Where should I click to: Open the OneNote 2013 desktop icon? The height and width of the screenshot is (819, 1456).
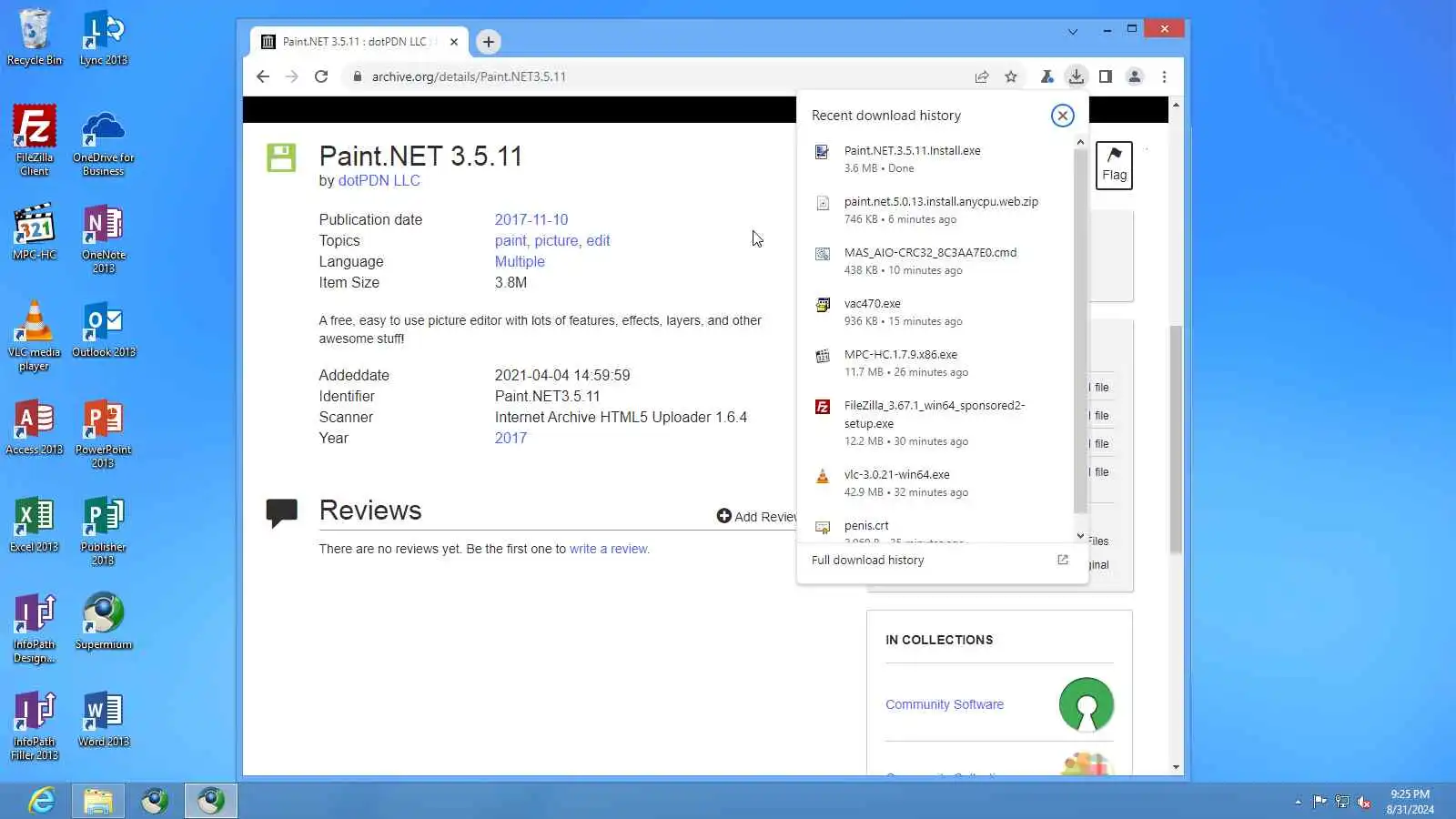tap(104, 238)
